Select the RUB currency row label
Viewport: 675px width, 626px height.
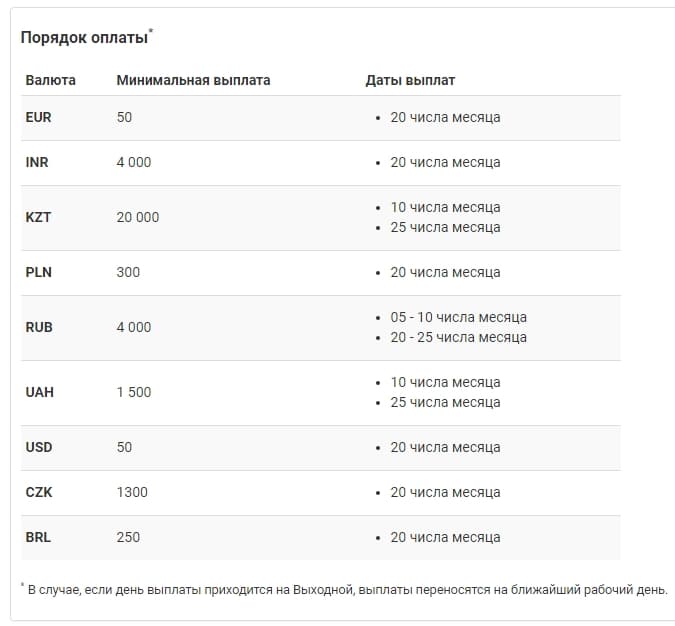(39, 327)
